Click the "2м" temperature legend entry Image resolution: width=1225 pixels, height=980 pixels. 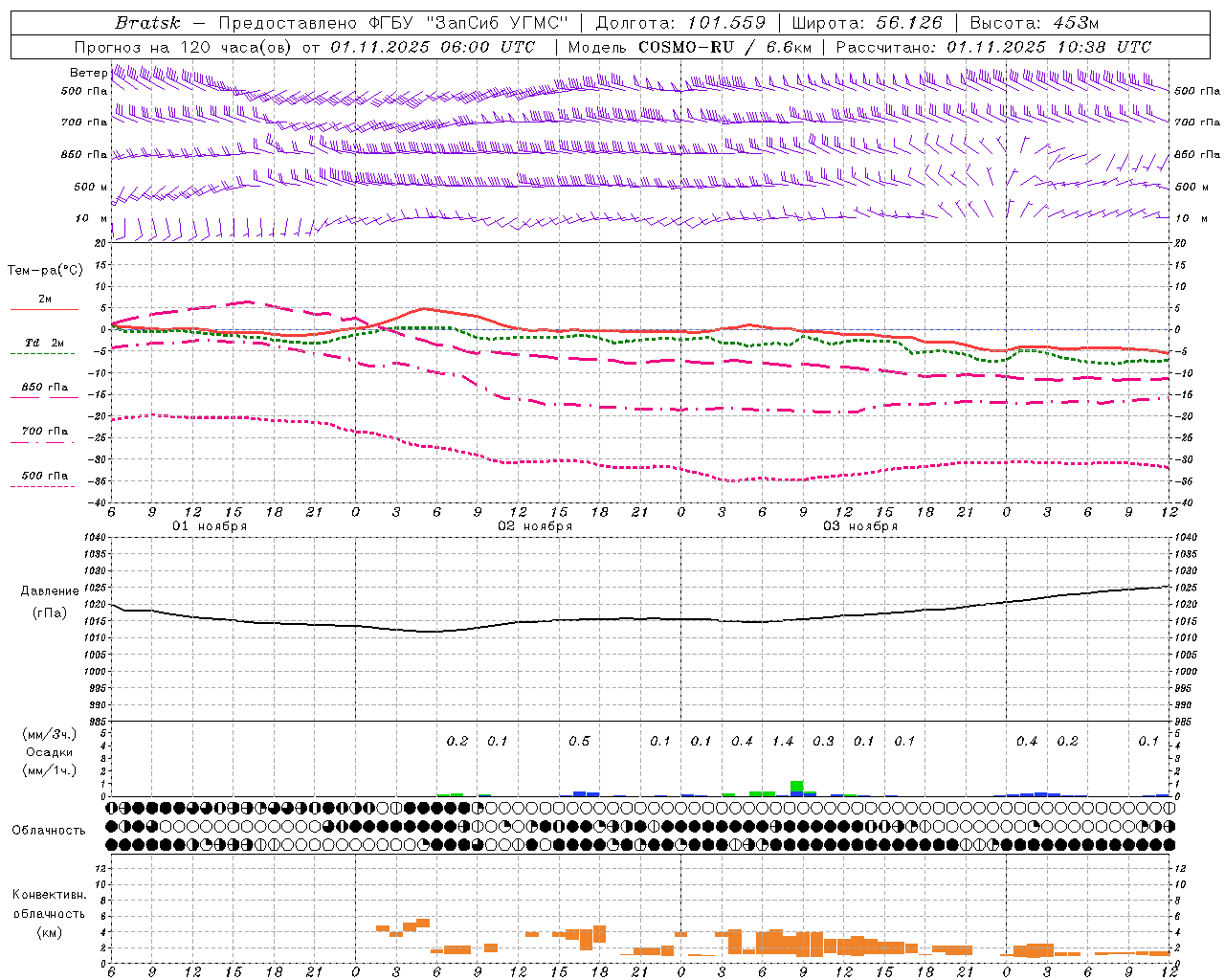pos(45,299)
